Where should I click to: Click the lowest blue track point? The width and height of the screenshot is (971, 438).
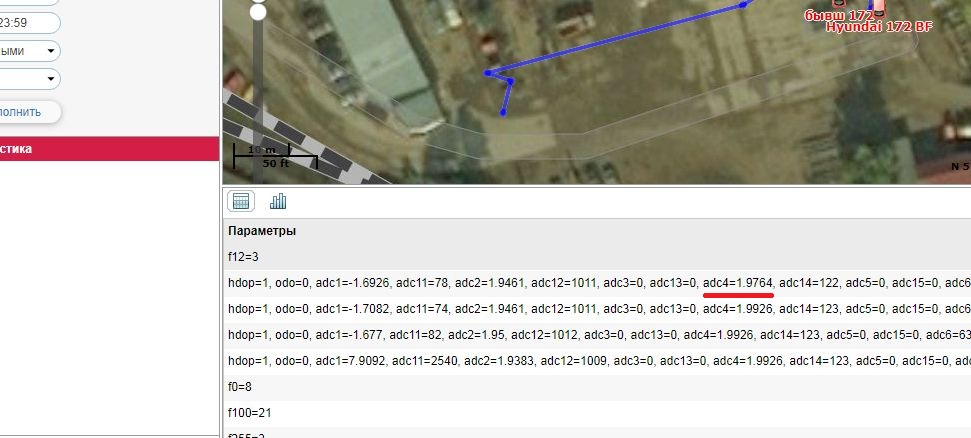(x=503, y=112)
